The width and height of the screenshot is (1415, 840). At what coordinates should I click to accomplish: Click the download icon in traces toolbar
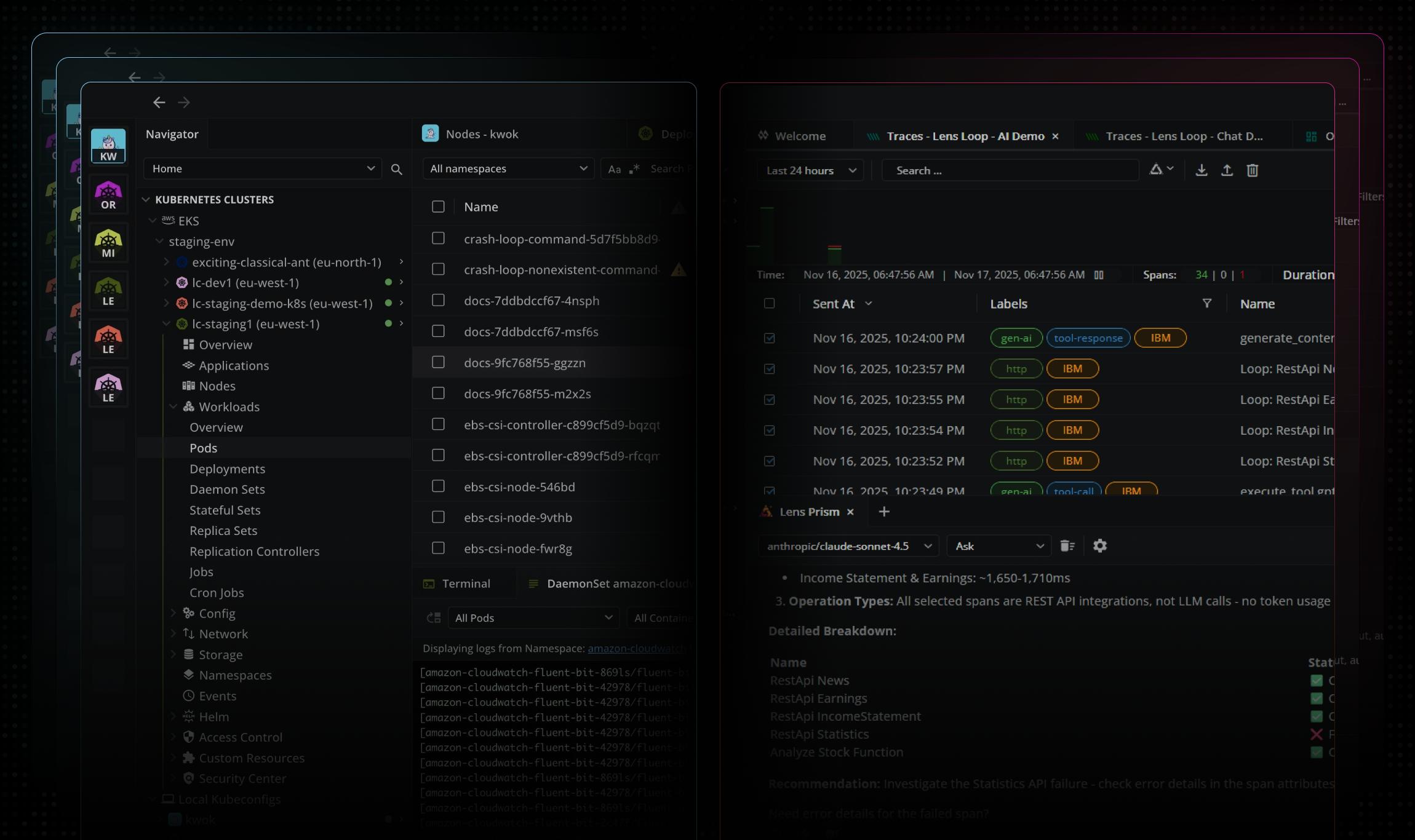pyautogui.click(x=1201, y=170)
